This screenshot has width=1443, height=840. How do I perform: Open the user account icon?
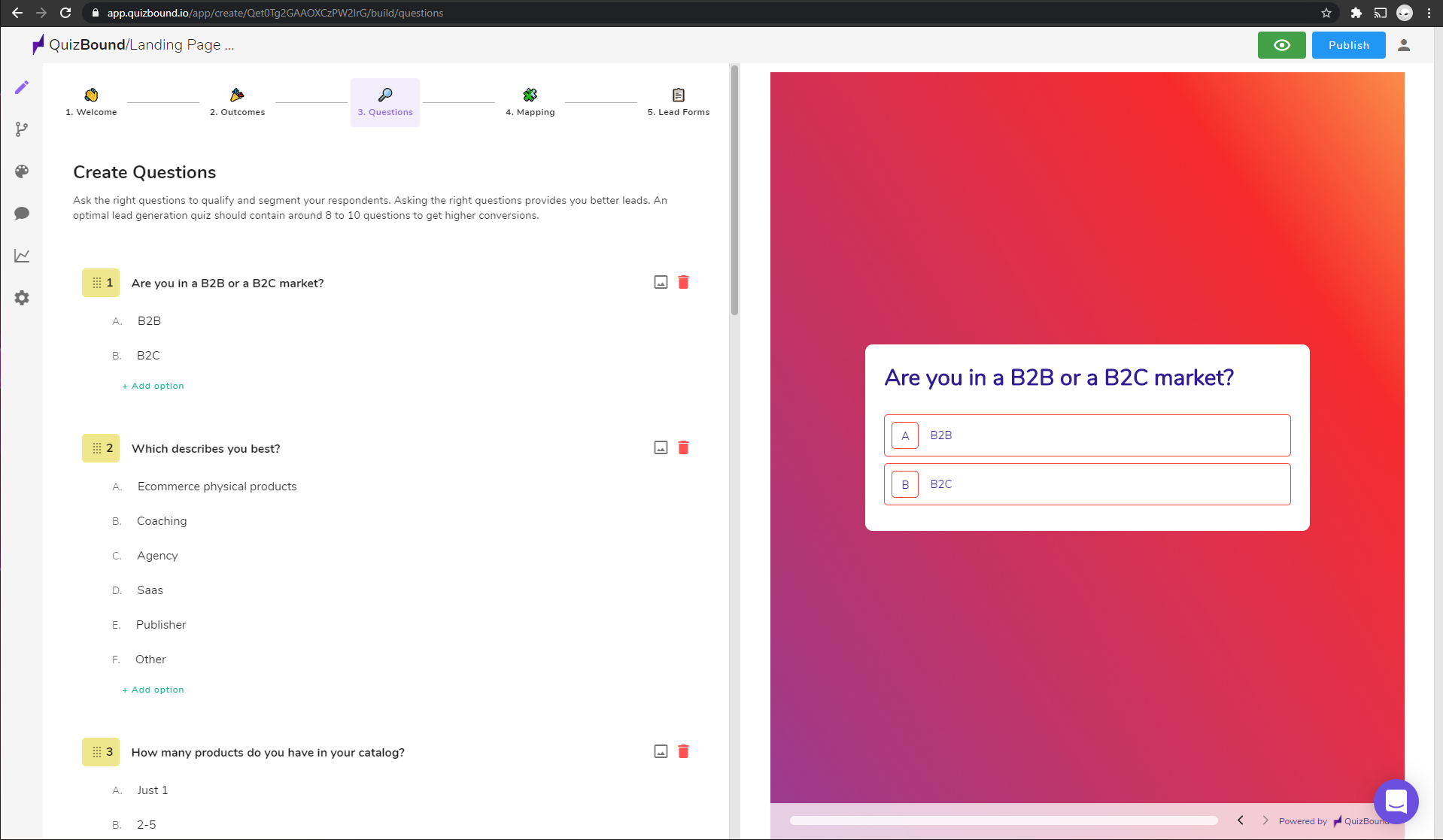[x=1404, y=45]
